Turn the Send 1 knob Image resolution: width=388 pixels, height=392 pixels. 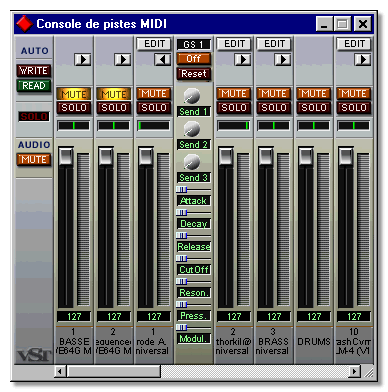(192, 96)
